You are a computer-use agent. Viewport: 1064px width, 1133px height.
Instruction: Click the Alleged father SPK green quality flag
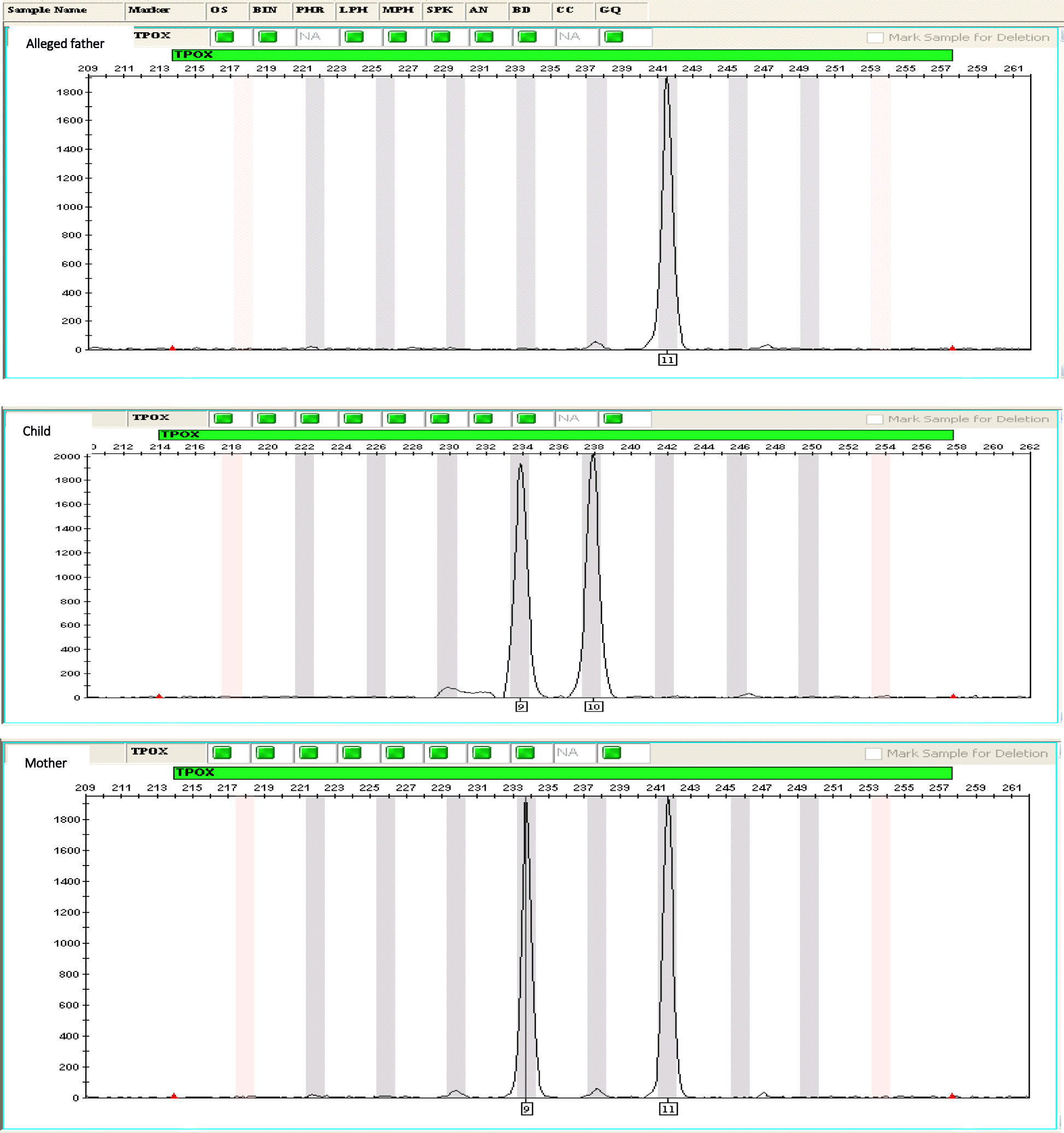(x=441, y=37)
